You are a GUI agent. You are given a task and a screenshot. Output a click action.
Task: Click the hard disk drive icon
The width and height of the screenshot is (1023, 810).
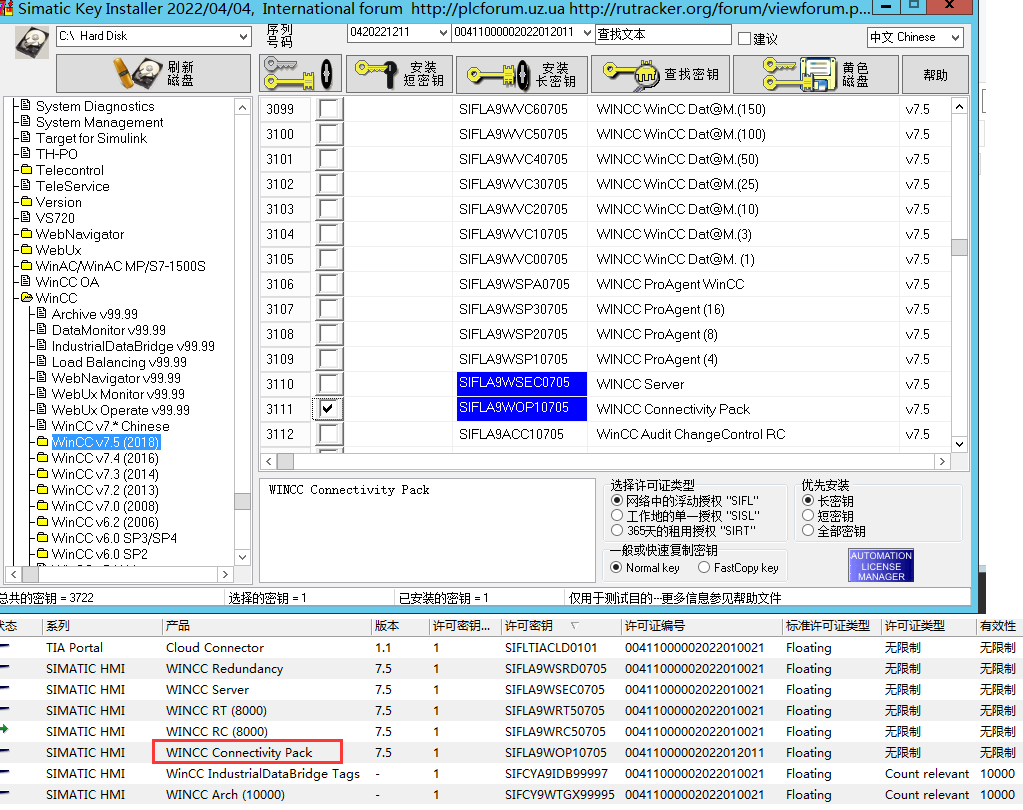point(32,42)
